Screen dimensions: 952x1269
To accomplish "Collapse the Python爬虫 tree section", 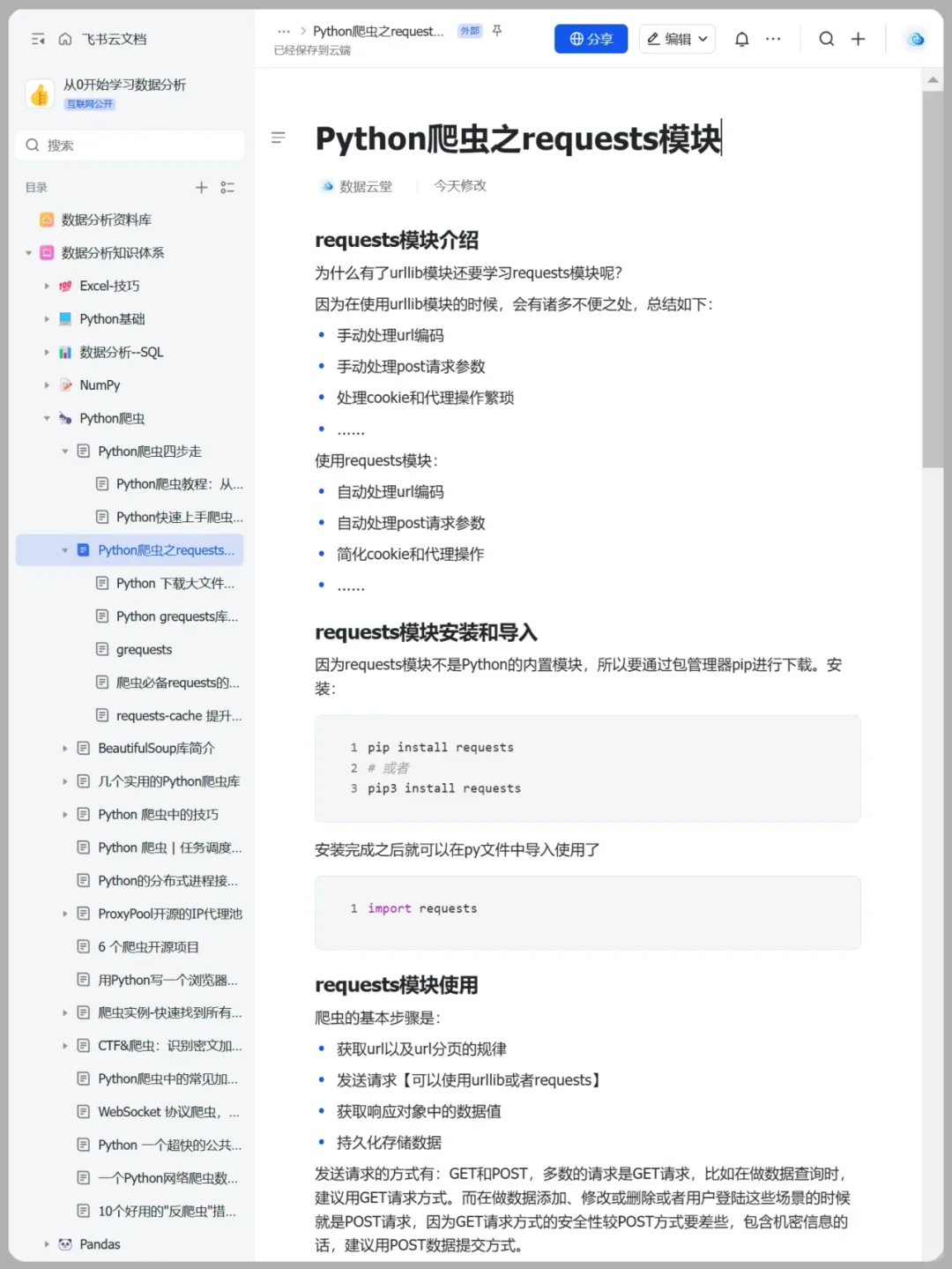I will pos(47,418).
